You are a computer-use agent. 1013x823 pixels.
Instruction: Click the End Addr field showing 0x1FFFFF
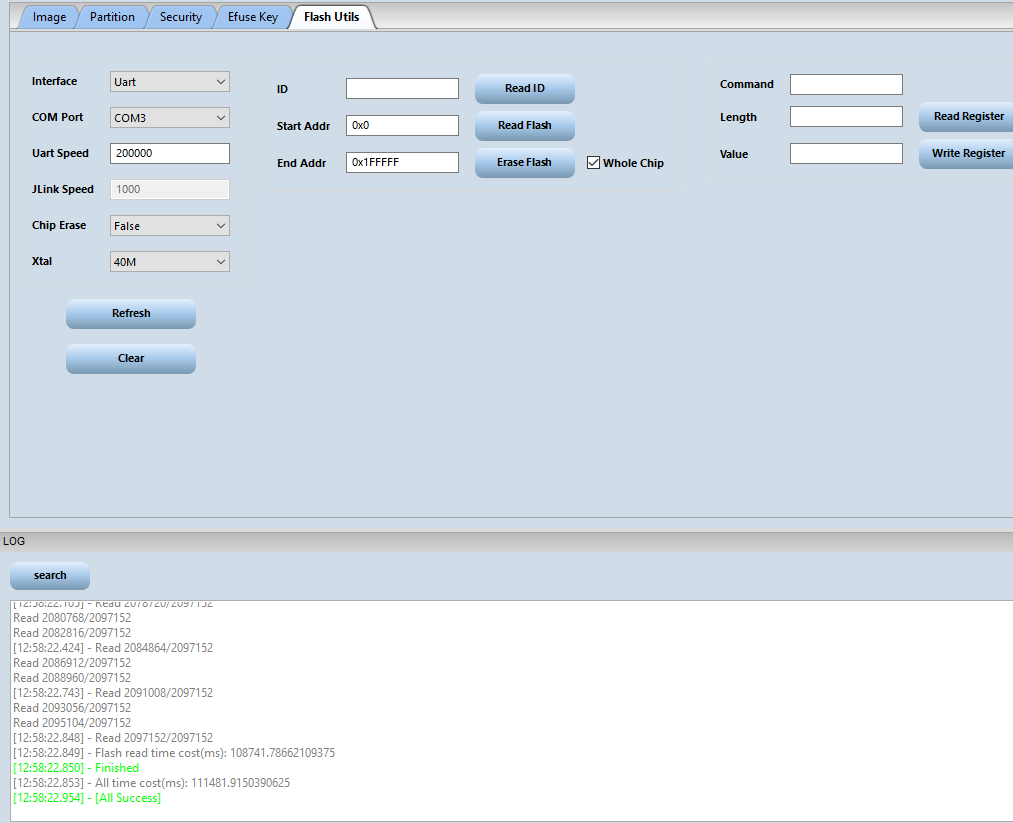pos(402,162)
